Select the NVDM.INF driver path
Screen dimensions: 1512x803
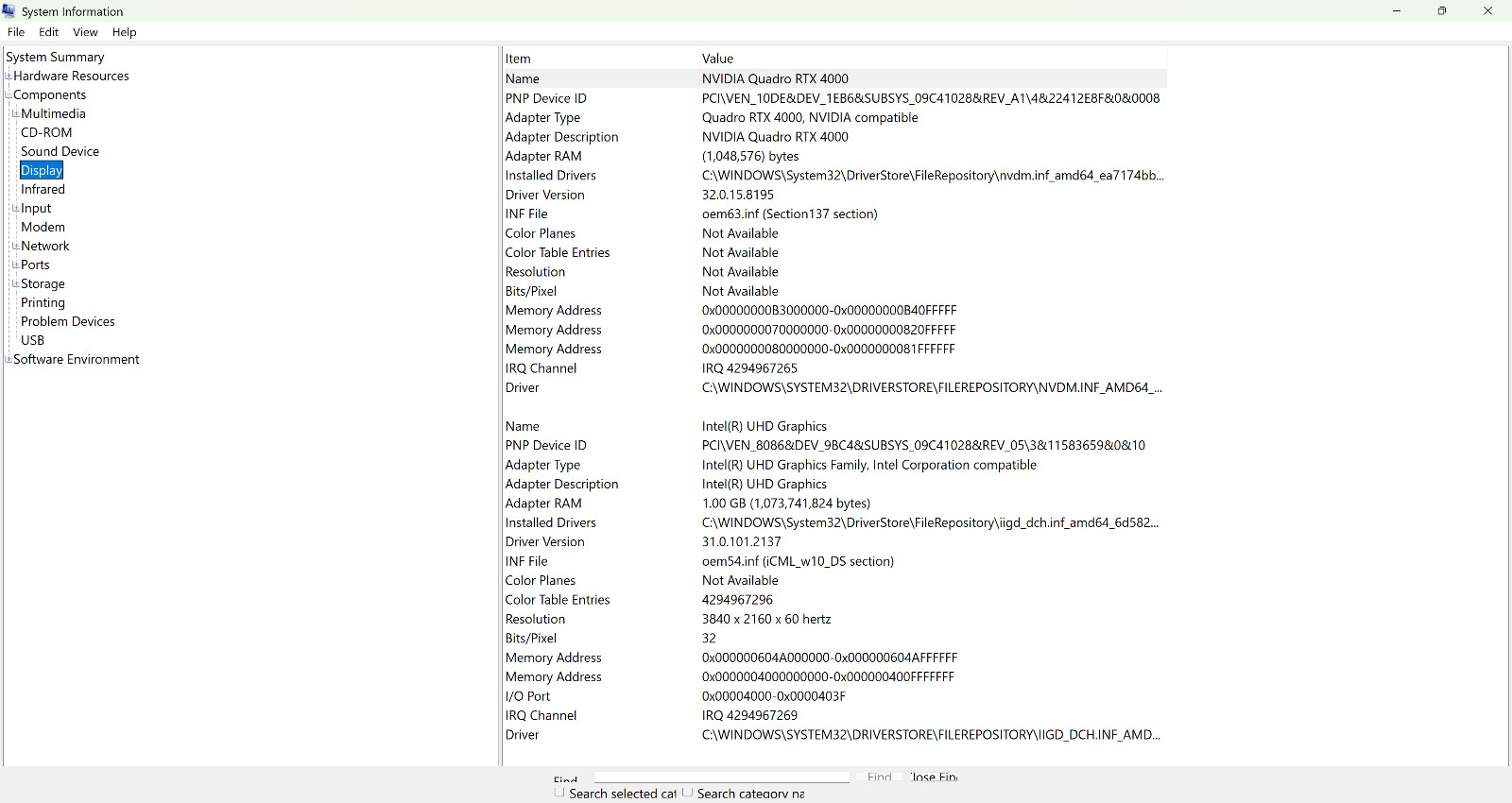[932, 388]
